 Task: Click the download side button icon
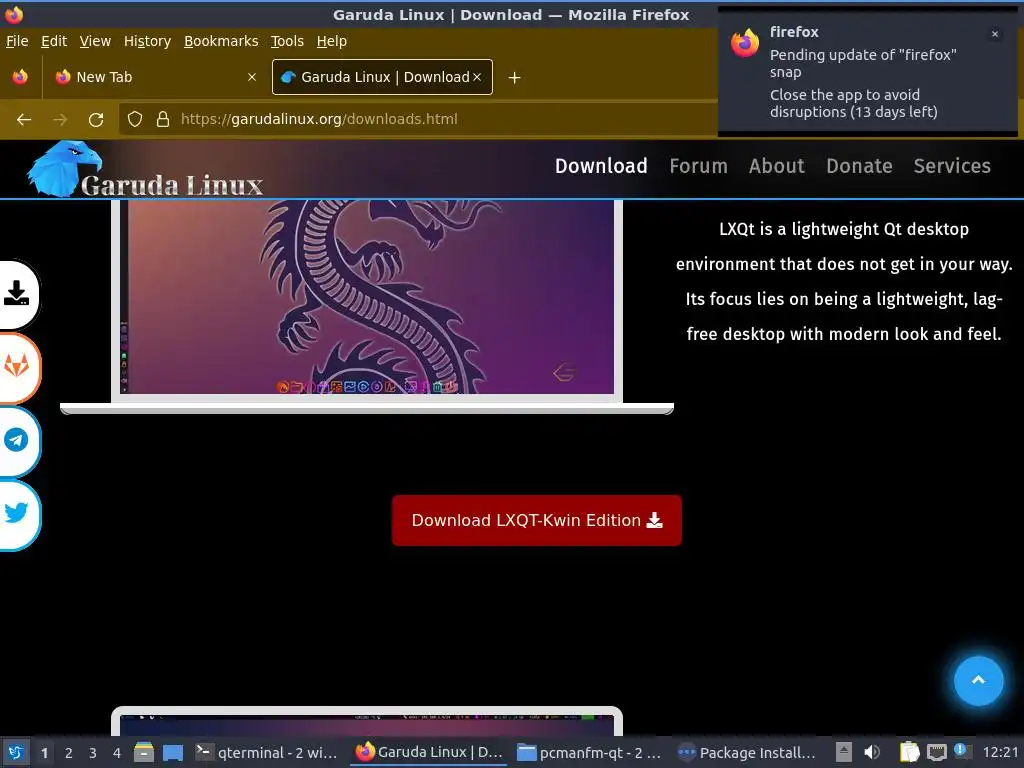16,294
